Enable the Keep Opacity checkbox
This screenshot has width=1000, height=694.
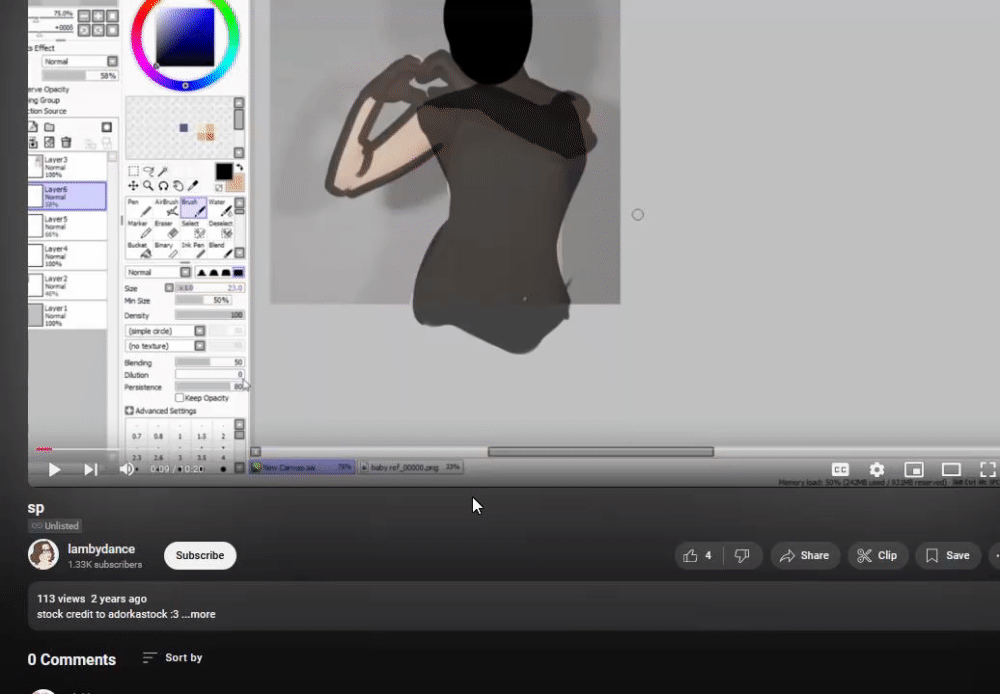179,398
